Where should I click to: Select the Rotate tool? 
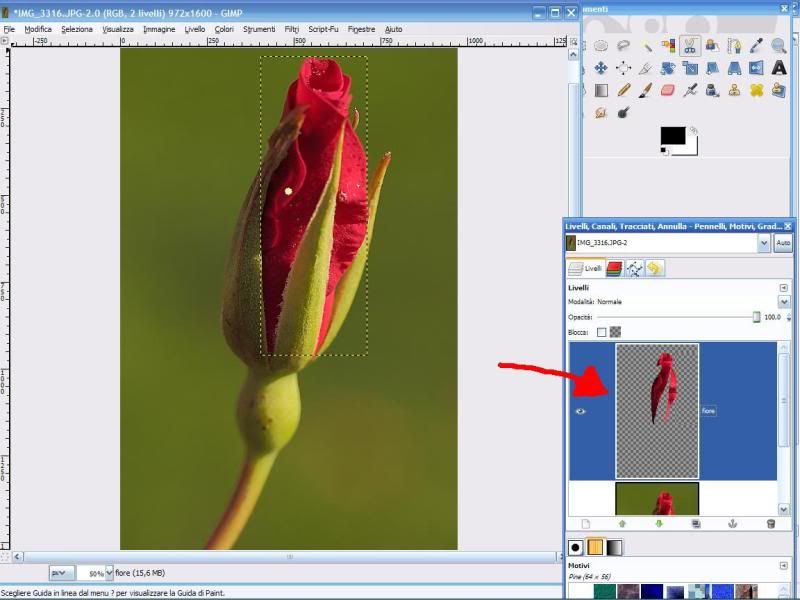point(668,68)
